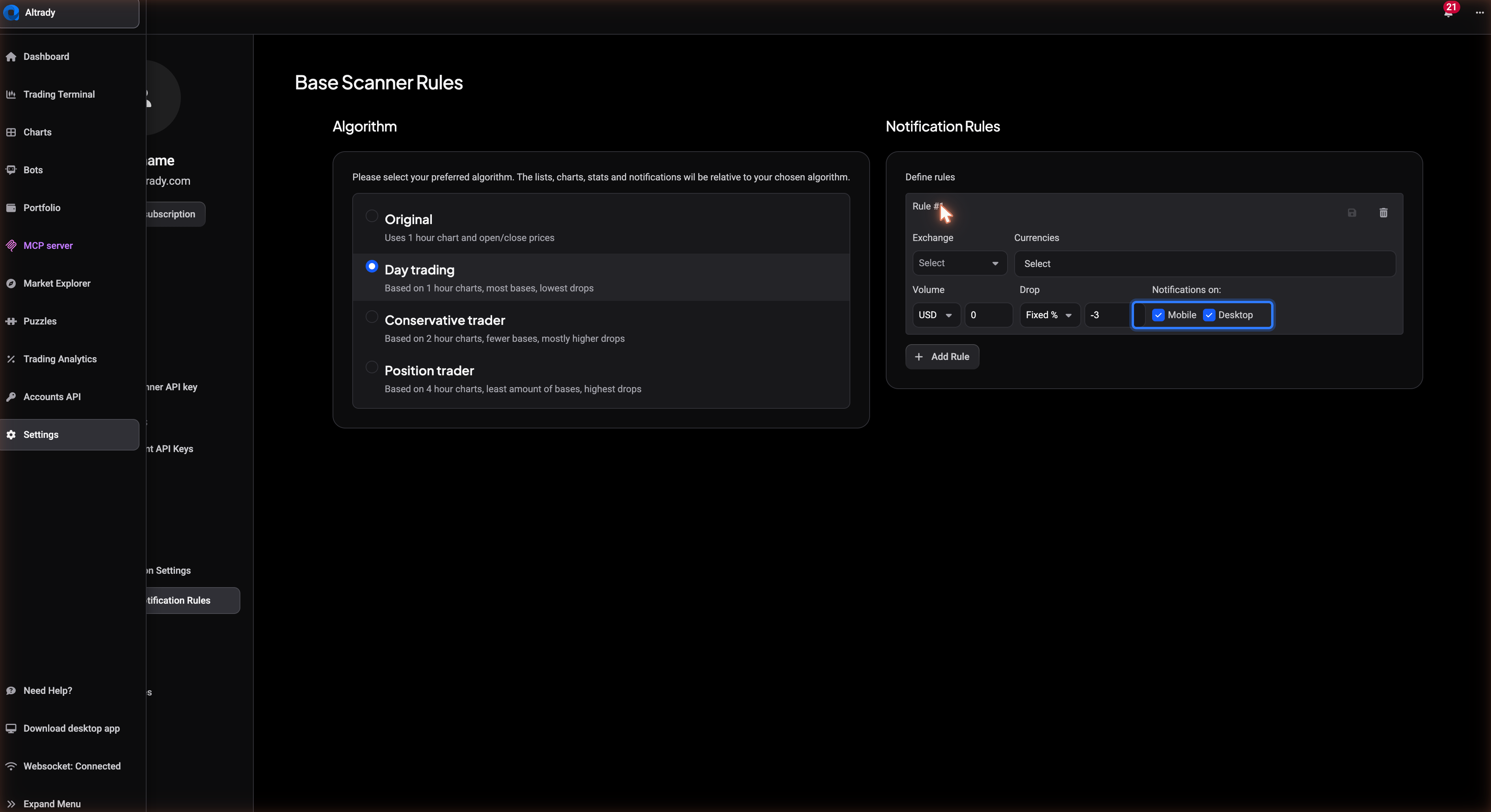Click the Expand Menu chevrons icon

coord(11,804)
